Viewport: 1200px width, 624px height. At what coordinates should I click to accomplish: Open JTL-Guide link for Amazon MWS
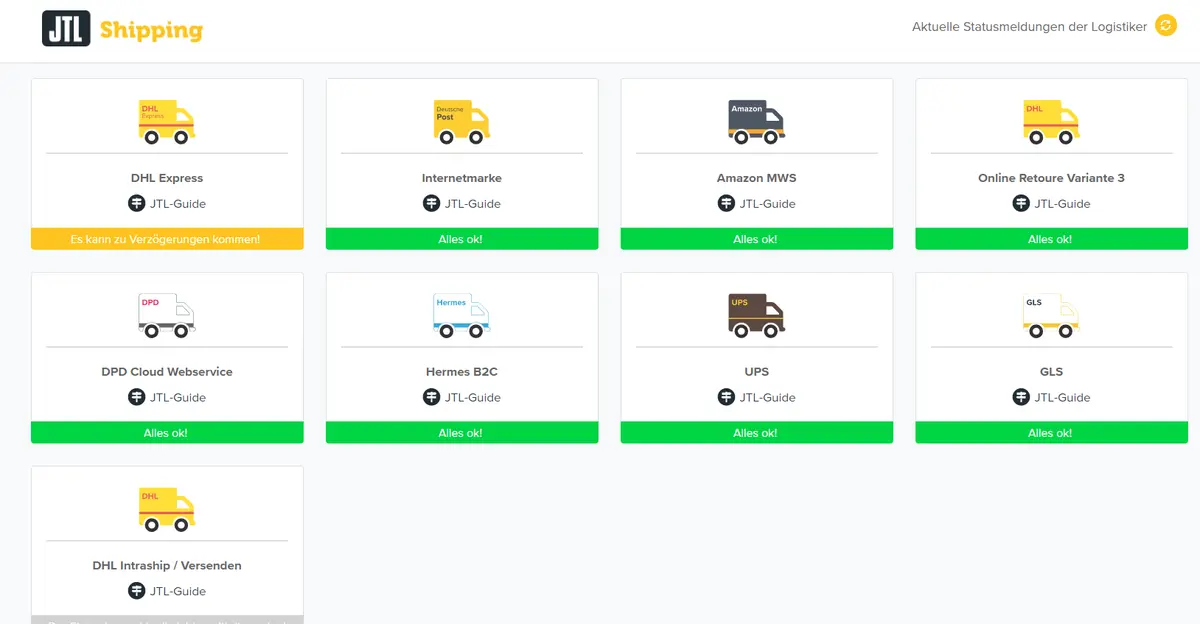768,204
